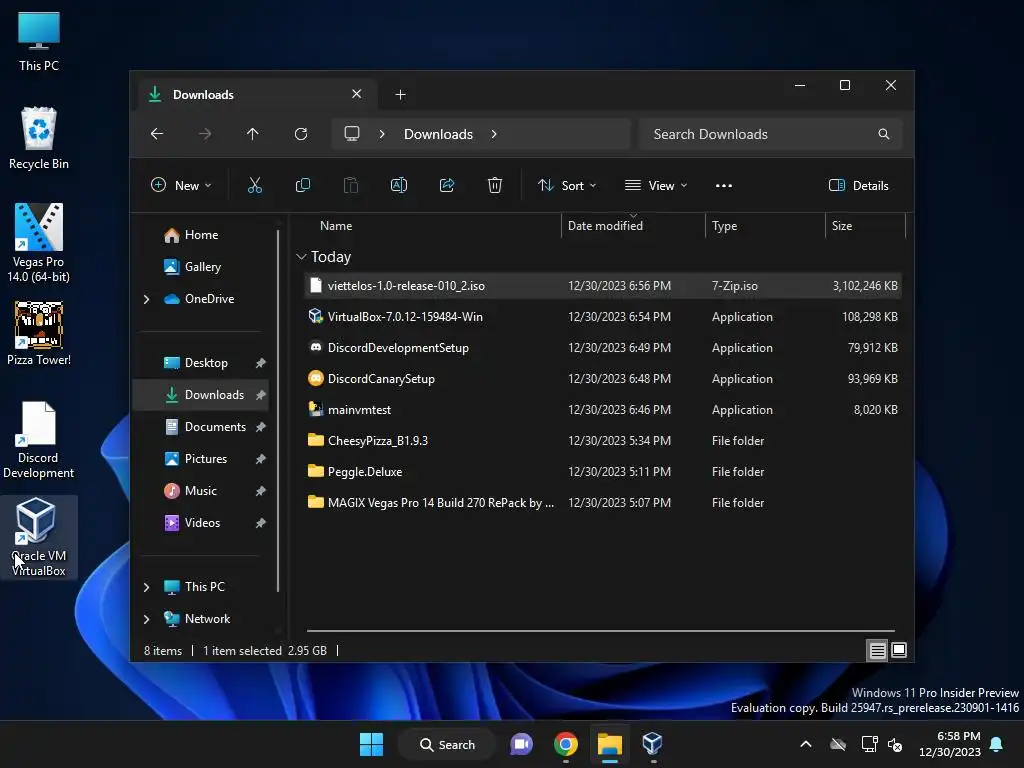This screenshot has width=1024, height=768.
Task: Open the See more three-dots menu
Action: pos(724,185)
